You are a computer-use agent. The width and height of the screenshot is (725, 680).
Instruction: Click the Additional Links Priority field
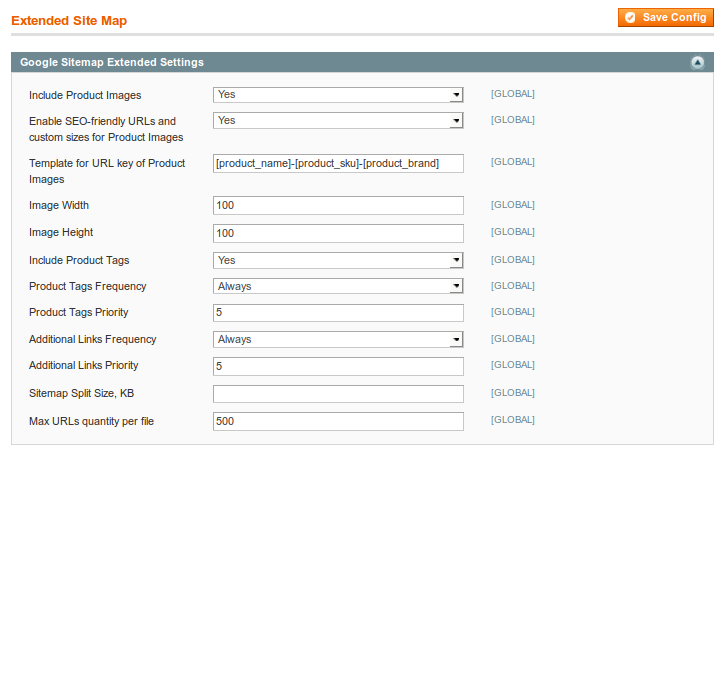338,367
